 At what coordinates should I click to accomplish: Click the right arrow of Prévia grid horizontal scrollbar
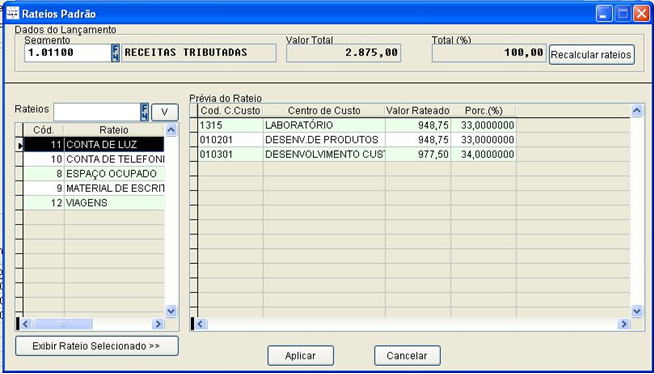[624, 324]
